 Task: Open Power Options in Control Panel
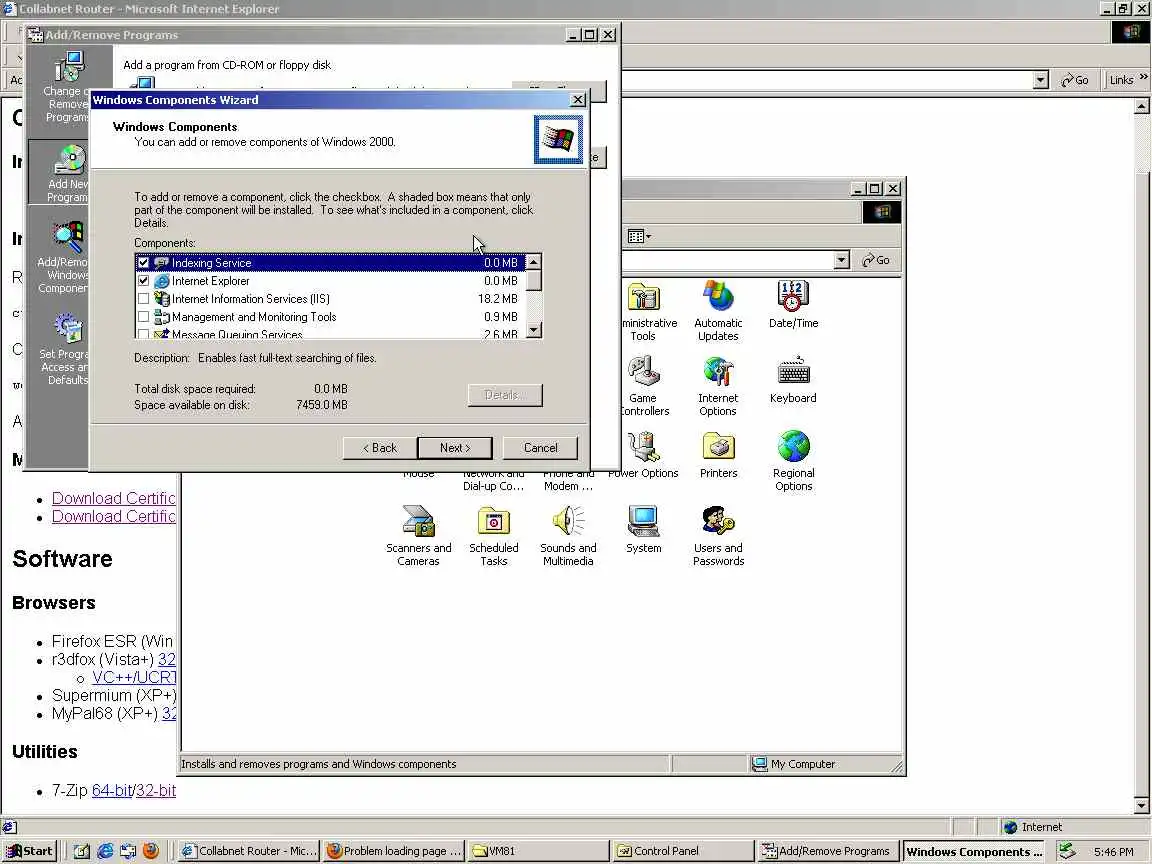click(x=644, y=454)
